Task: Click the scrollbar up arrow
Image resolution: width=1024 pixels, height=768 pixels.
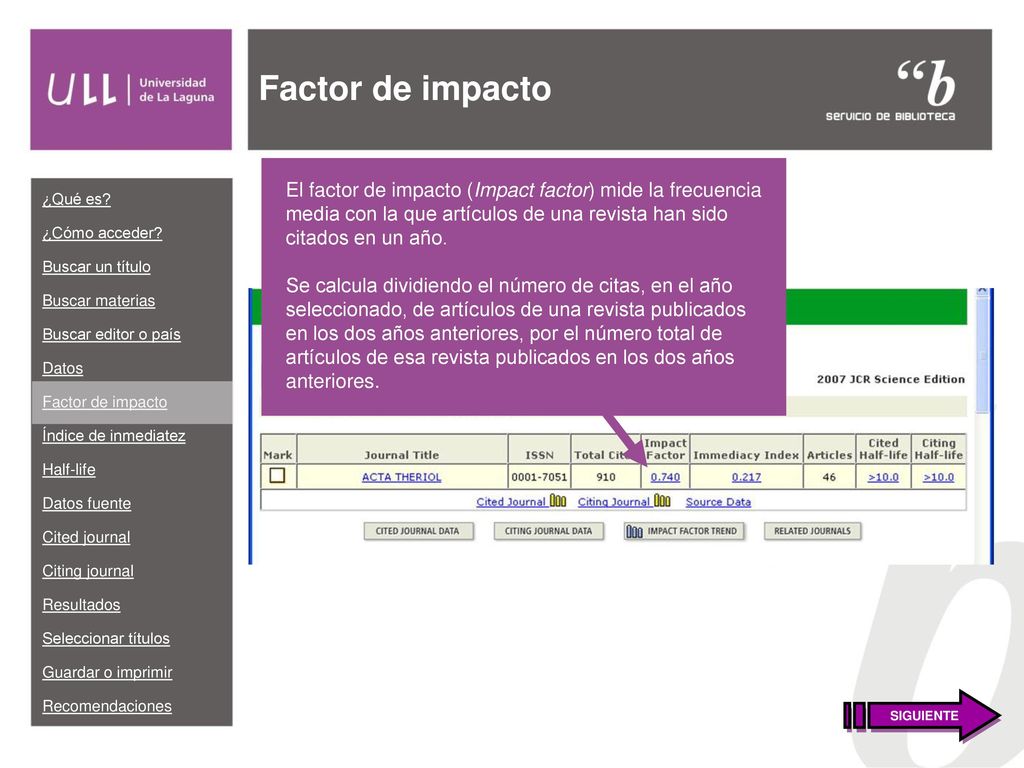Action: tap(983, 293)
